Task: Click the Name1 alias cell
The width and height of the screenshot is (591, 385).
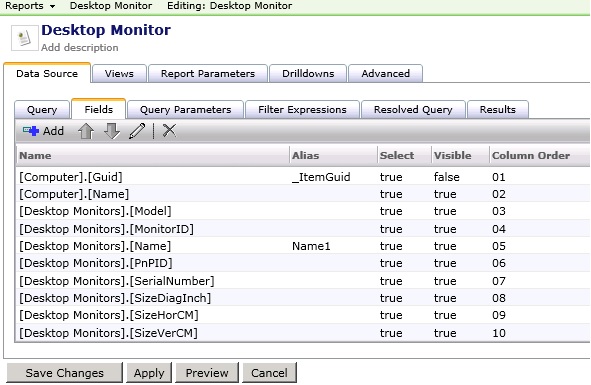Action: 311,246
